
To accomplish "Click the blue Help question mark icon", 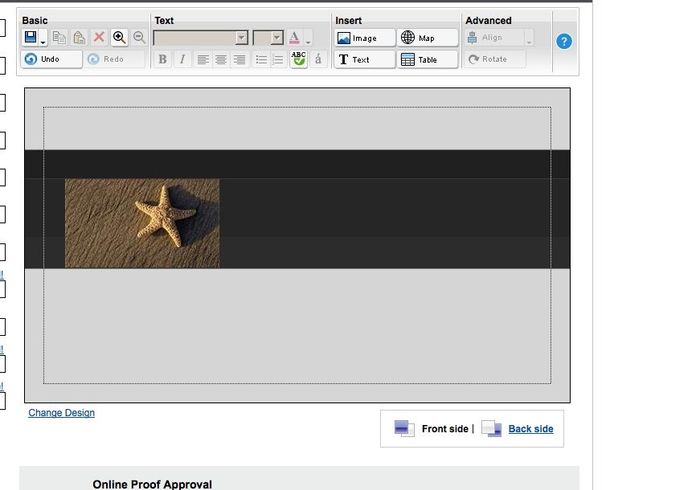I will [564, 41].
